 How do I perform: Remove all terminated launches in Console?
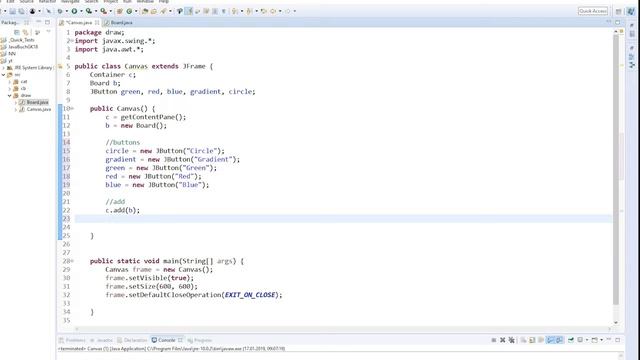pos(511,340)
